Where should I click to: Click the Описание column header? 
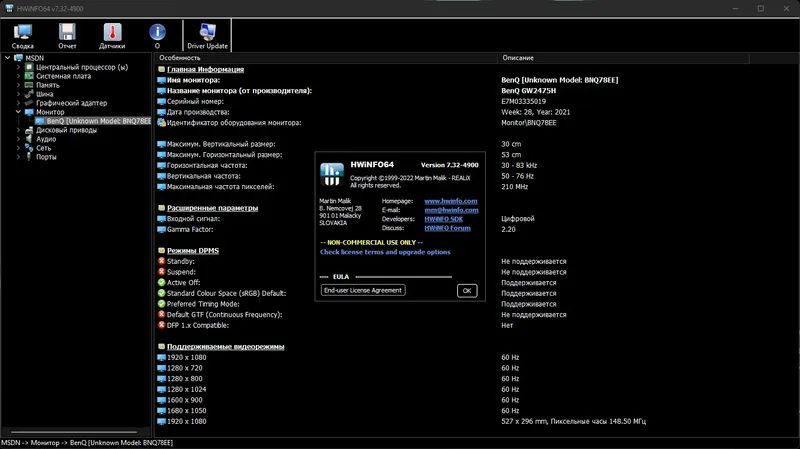click(x=623, y=58)
